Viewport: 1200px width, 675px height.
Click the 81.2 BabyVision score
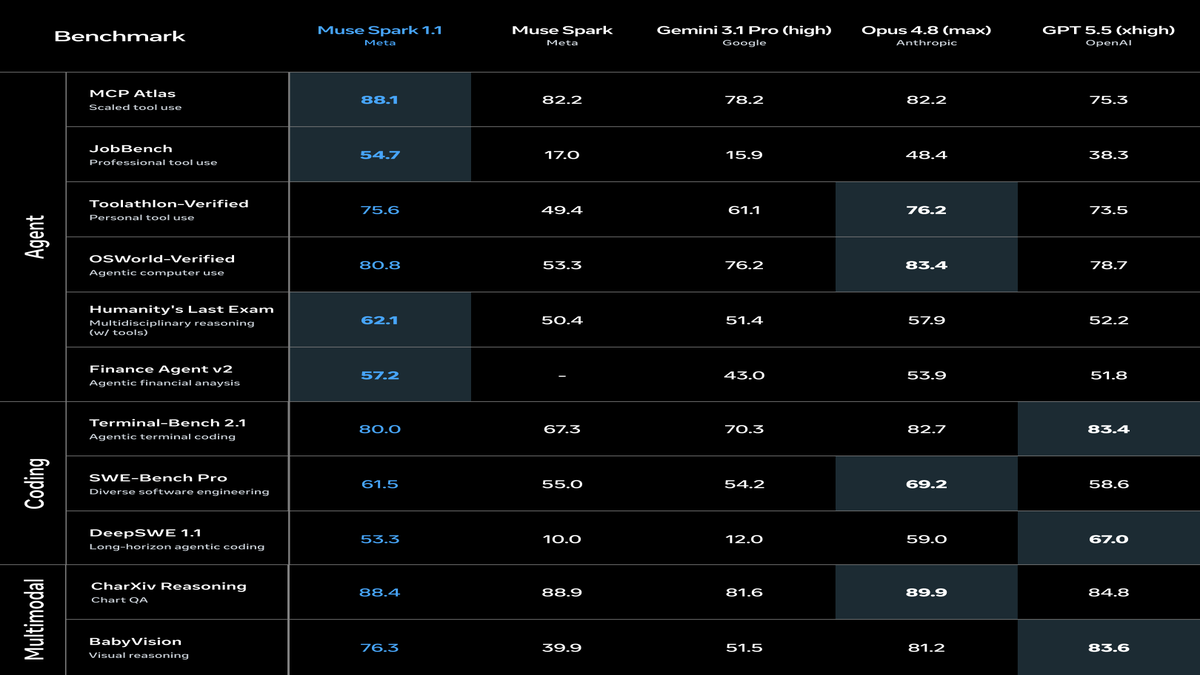[x=926, y=648]
